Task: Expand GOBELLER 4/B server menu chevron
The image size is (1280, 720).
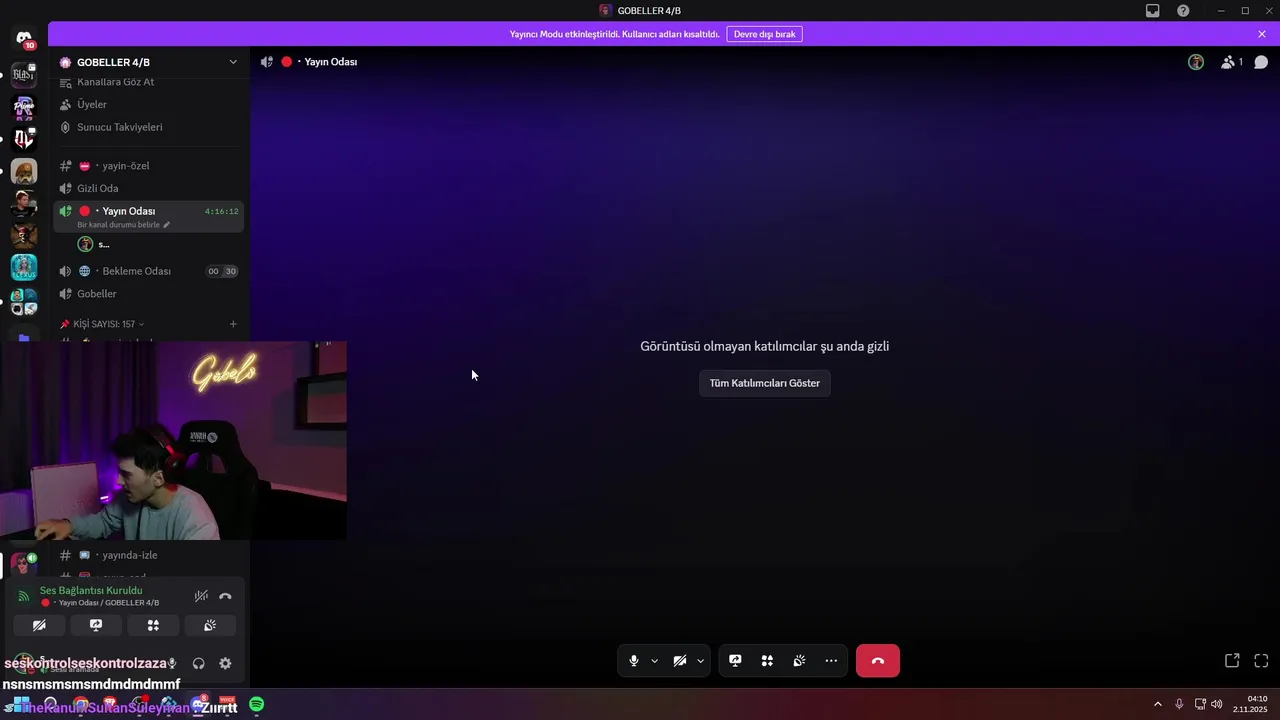Action: [x=233, y=62]
